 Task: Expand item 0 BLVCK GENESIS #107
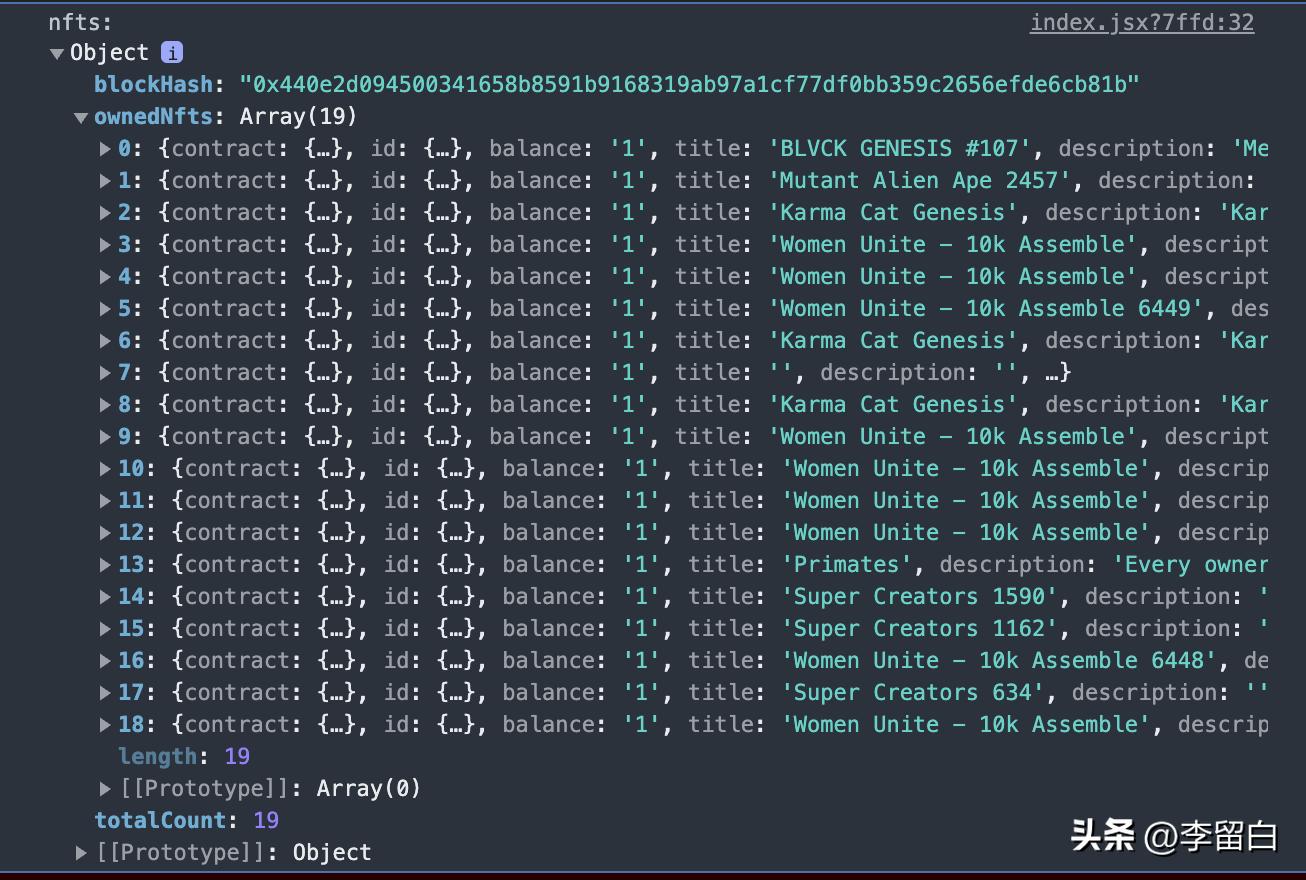pos(105,149)
